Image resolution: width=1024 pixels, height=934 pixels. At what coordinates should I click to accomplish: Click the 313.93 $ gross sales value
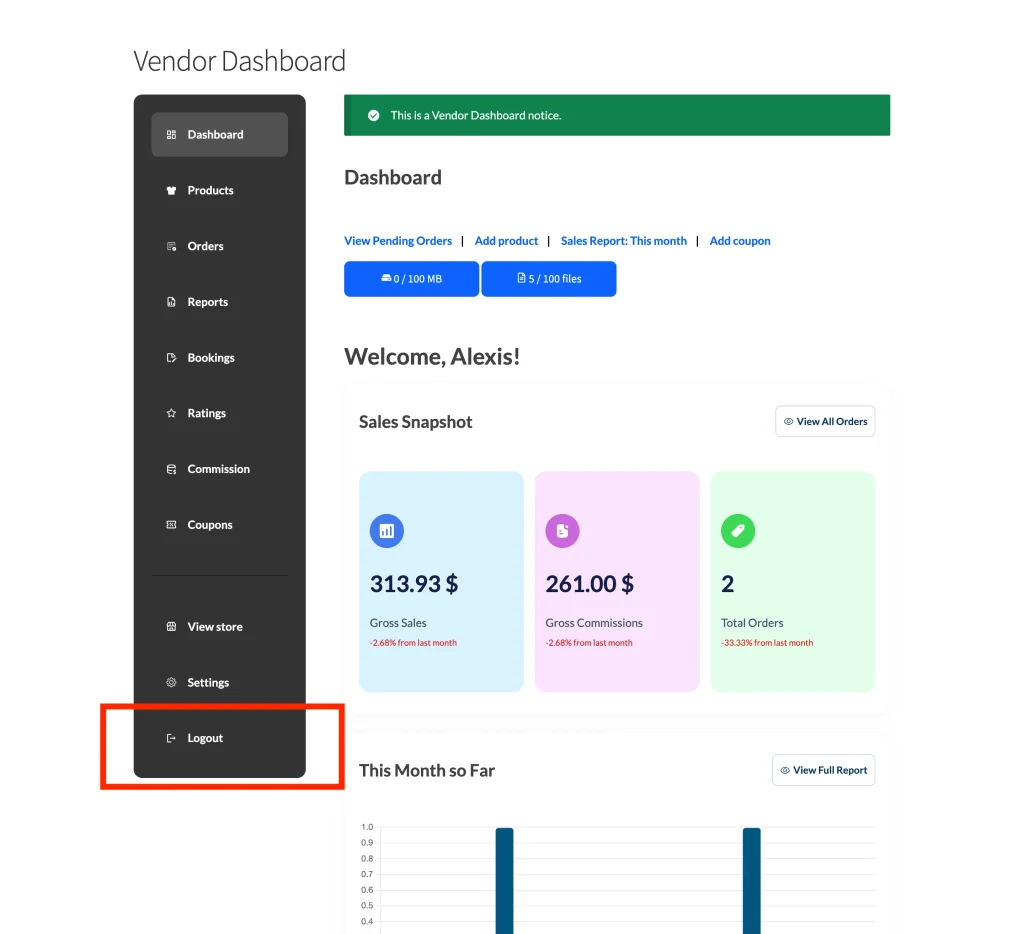pyautogui.click(x=414, y=584)
